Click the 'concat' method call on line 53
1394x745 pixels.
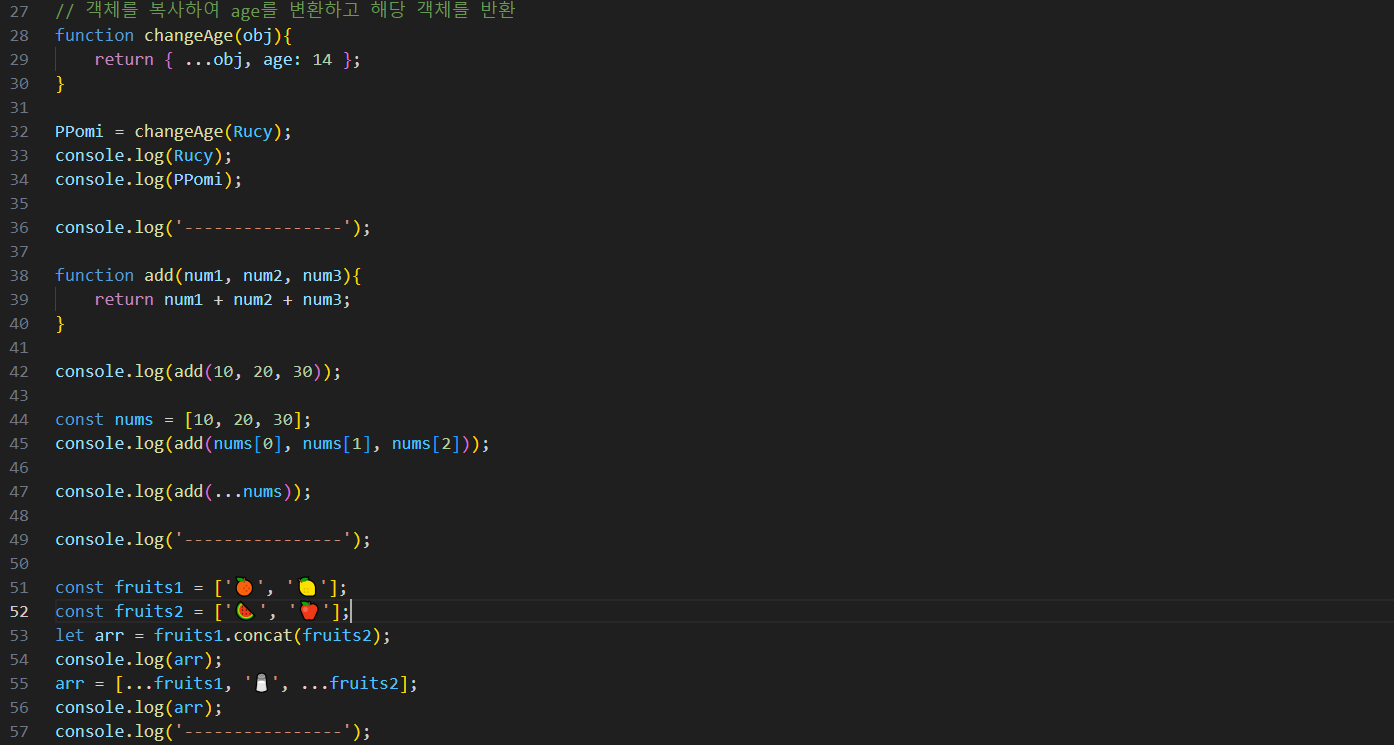point(262,635)
